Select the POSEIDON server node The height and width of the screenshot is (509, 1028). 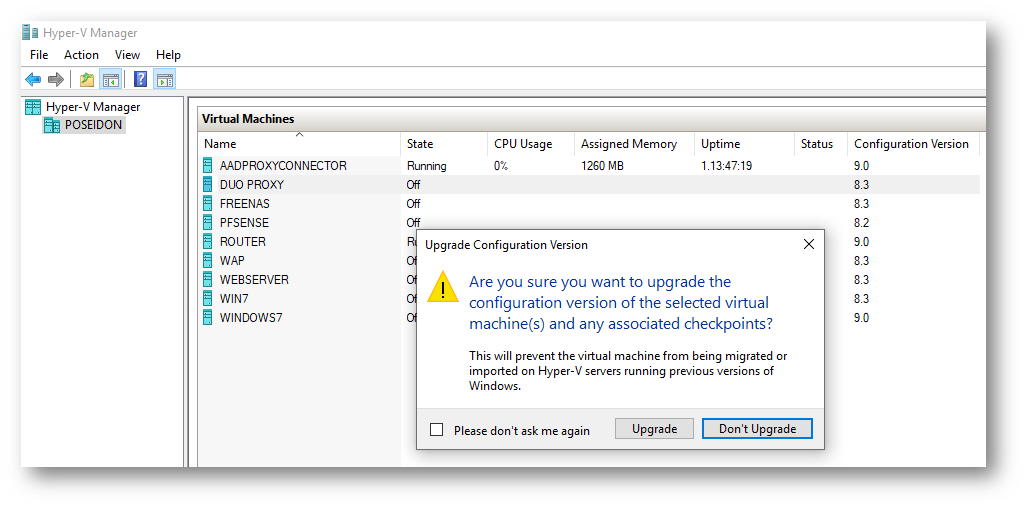[x=94, y=125]
